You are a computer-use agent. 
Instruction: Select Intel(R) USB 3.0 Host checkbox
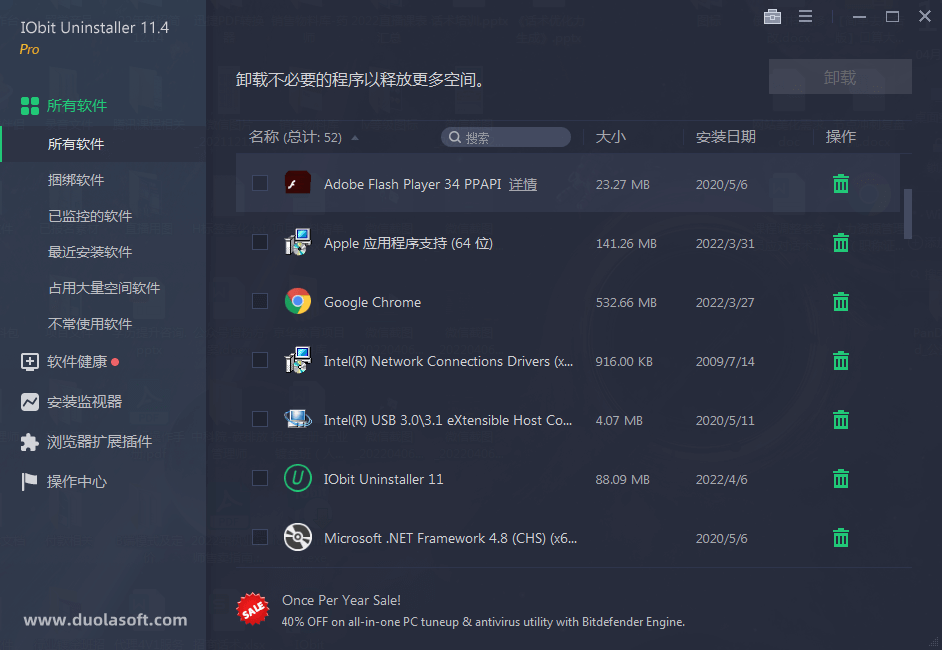click(260, 419)
